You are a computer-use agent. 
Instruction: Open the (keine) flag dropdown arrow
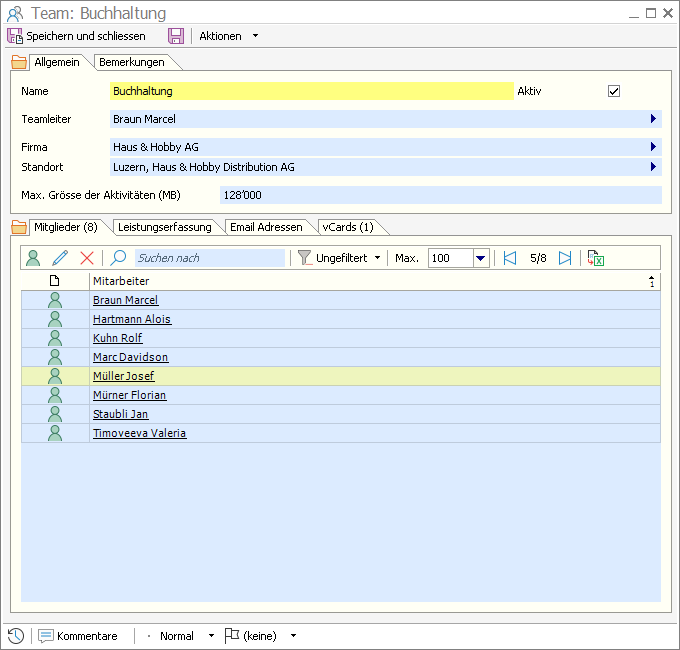tap(294, 636)
